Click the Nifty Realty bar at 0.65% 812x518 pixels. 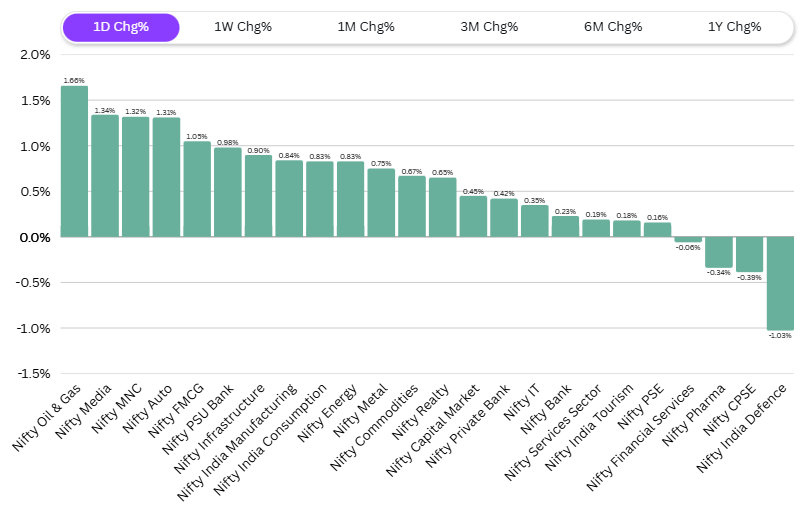443,207
